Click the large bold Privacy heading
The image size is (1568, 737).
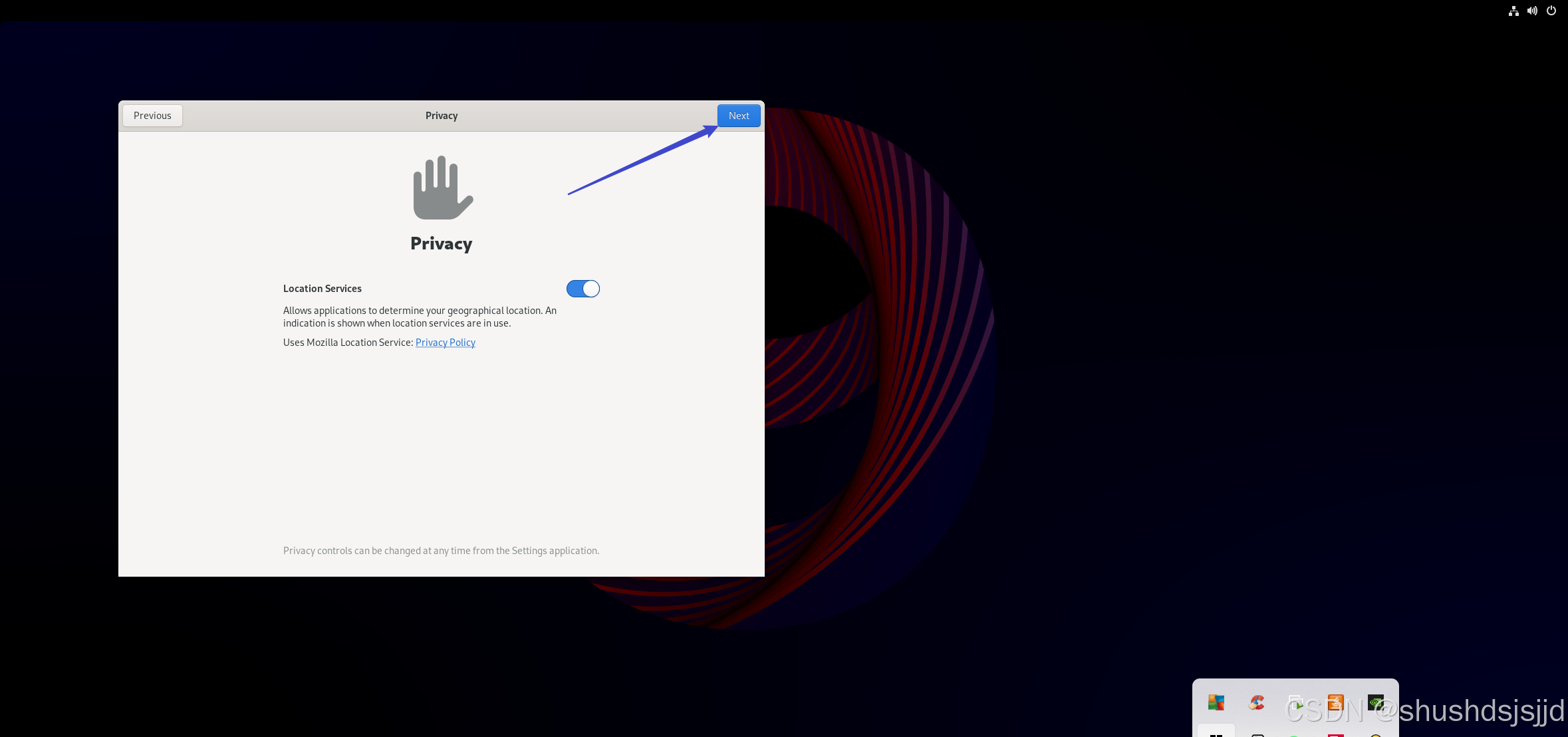(441, 243)
